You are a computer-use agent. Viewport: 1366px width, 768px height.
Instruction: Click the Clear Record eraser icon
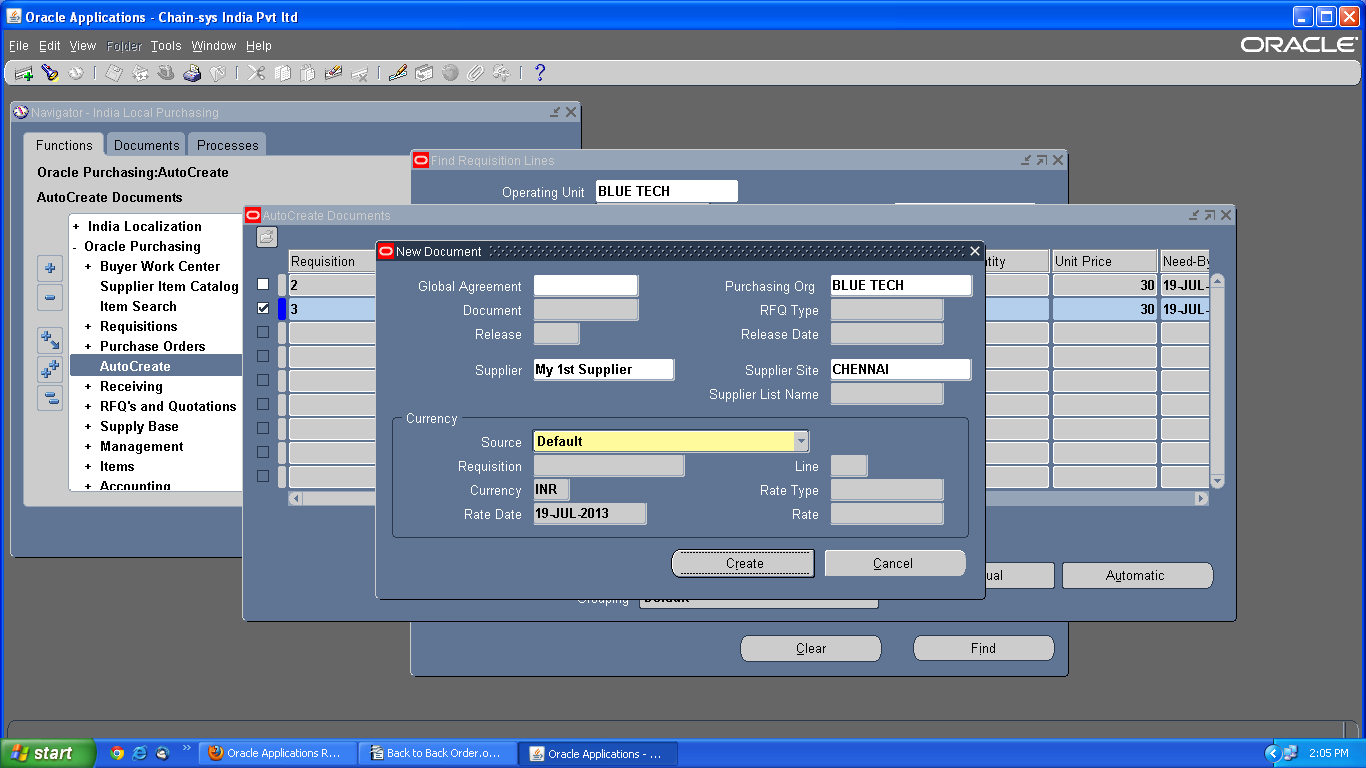click(334, 73)
